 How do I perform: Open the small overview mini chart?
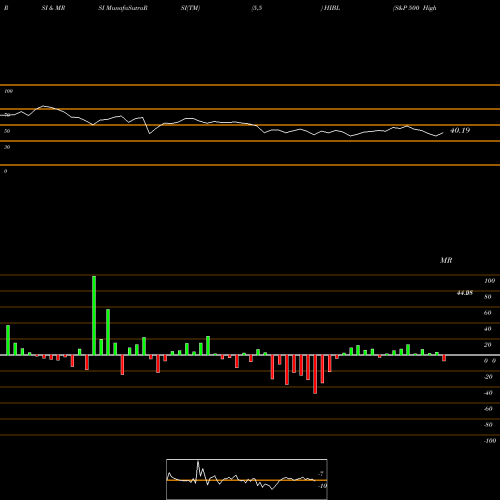[x=247, y=479]
